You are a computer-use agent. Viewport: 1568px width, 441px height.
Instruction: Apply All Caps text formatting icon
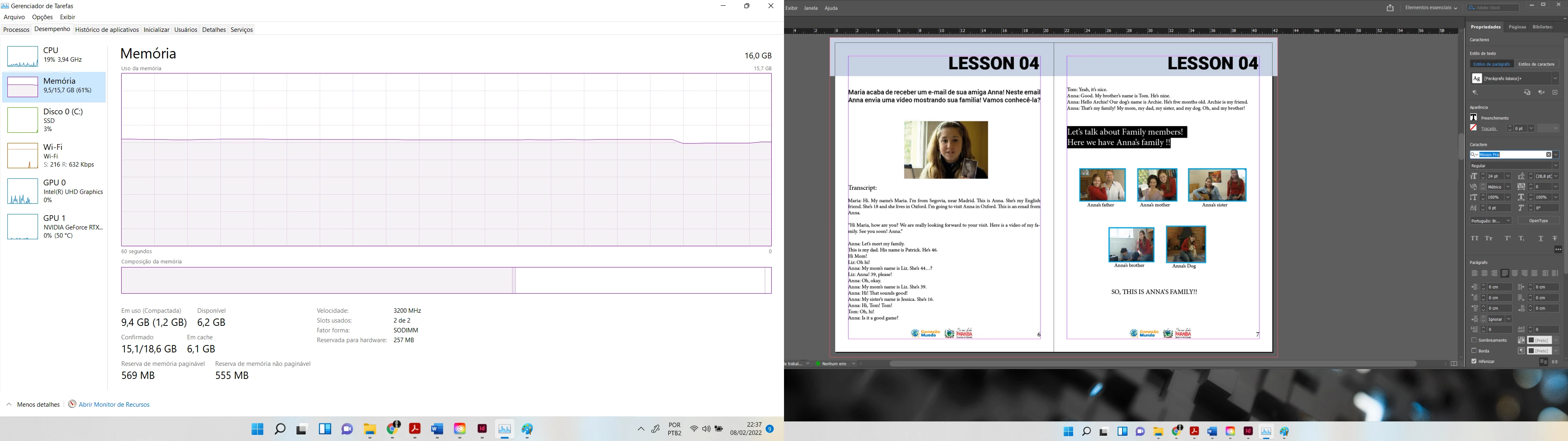[1474, 239]
